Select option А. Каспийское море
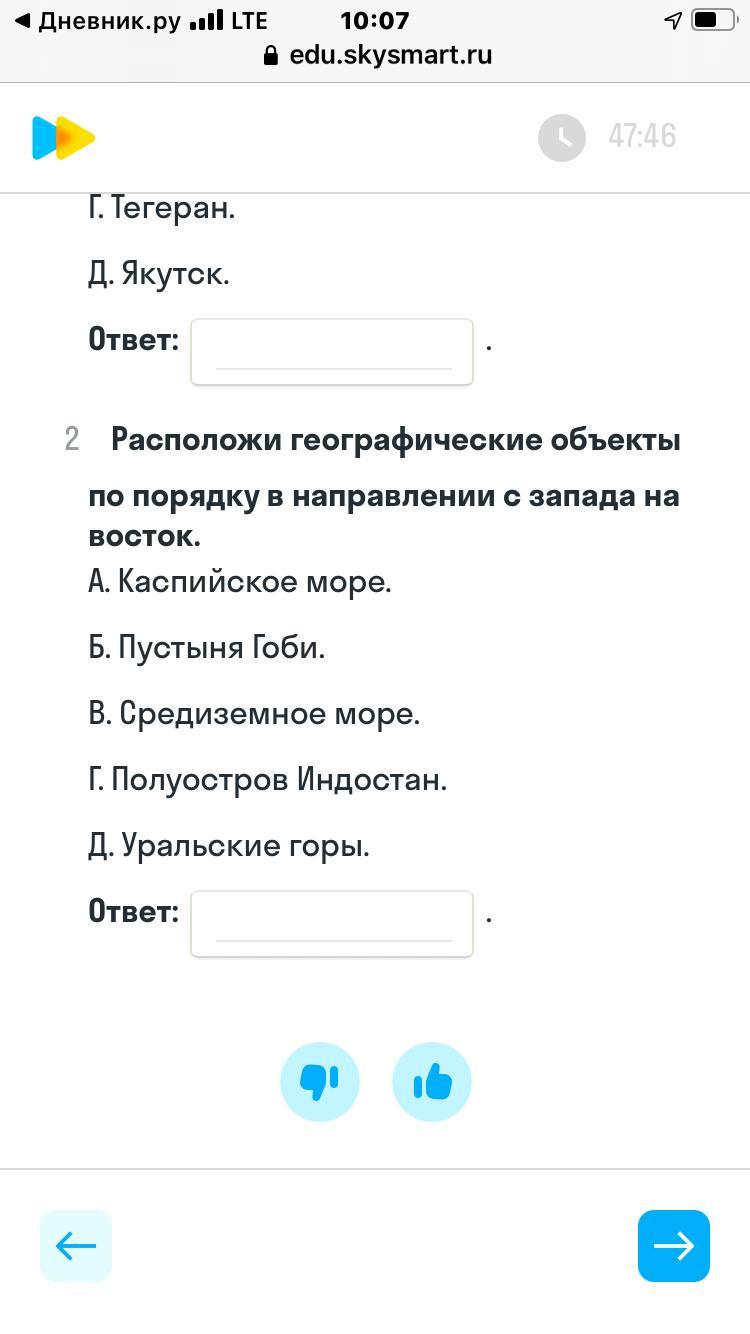Screen dimensions: 750x1334 tap(240, 582)
